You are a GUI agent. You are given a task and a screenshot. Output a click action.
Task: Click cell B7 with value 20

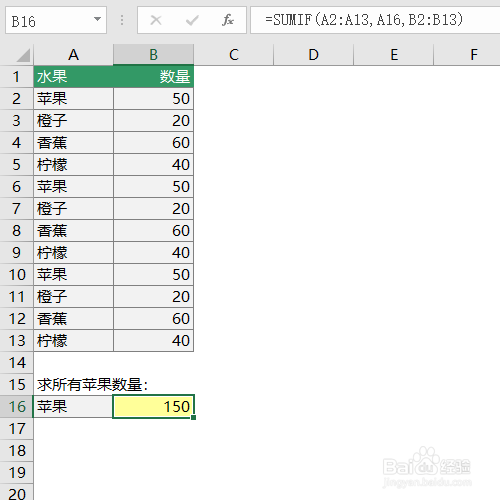pyautogui.click(x=153, y=209)
